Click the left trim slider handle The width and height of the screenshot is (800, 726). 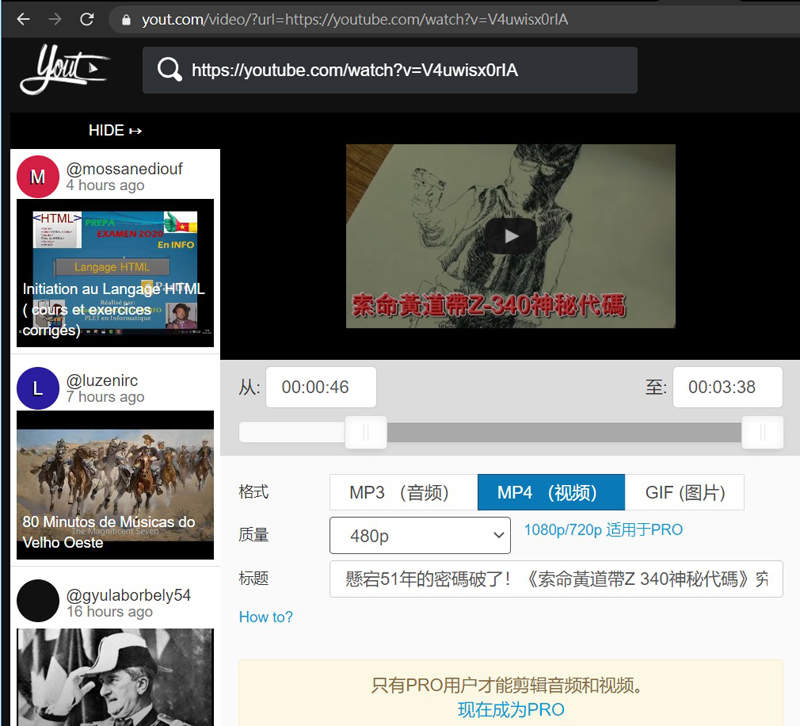(x=365, y=432)
